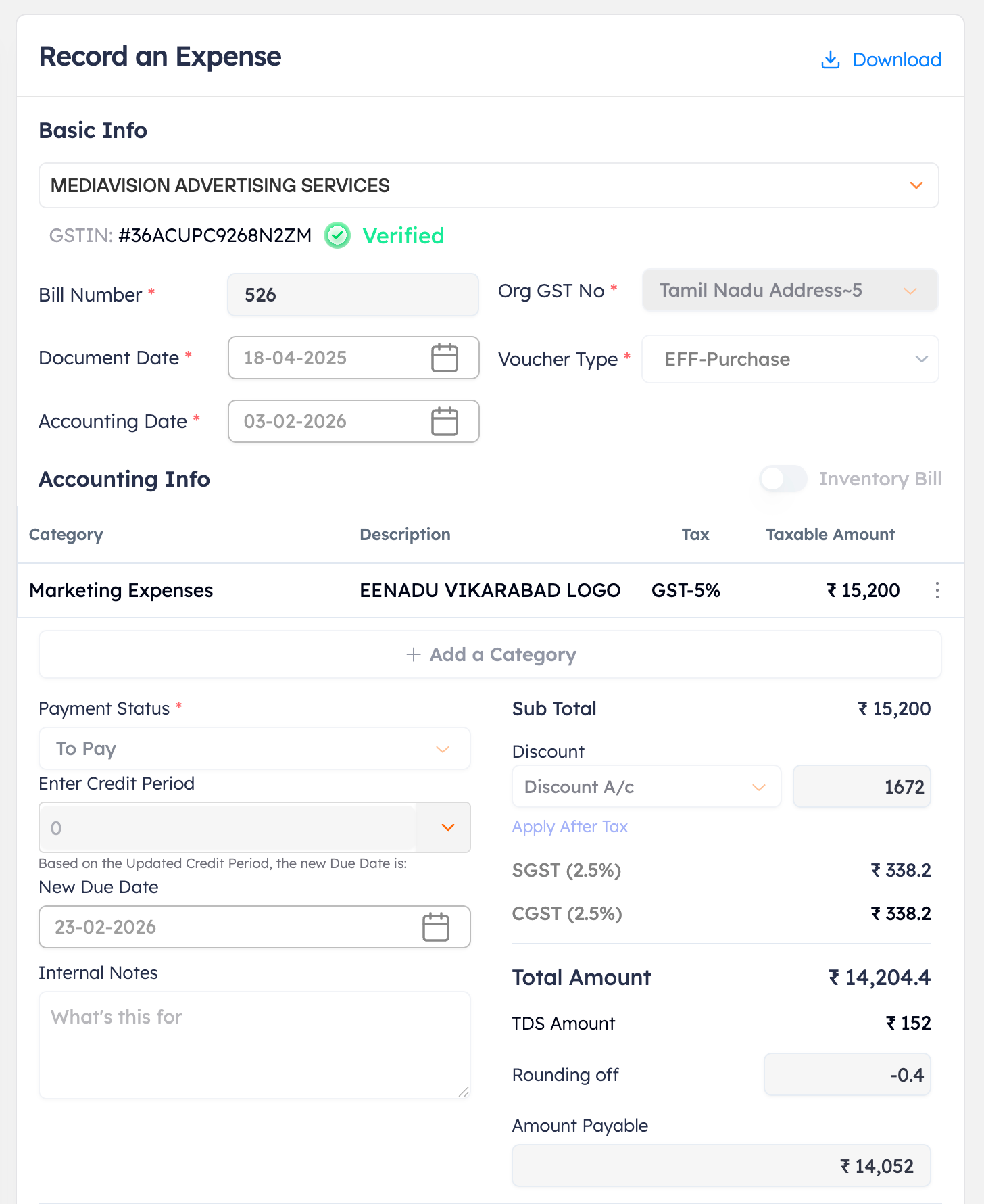
Task: Open the Marketing Expenses row options menu
Action: (x=937, y=590)
